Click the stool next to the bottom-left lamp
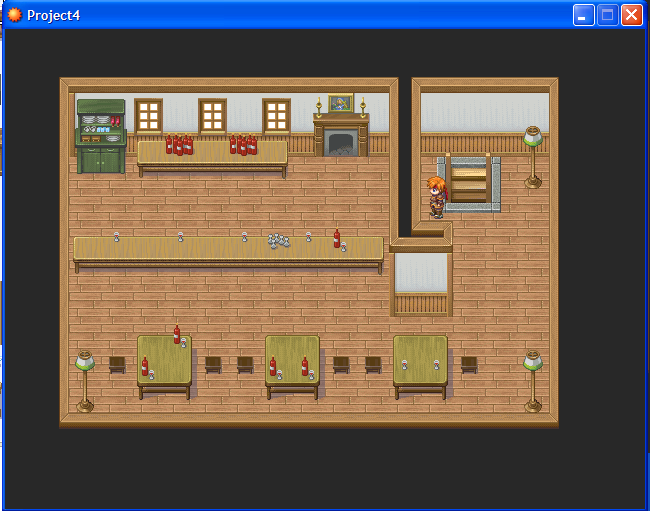Viewport: 650px width, 511px height. [117, 365]
